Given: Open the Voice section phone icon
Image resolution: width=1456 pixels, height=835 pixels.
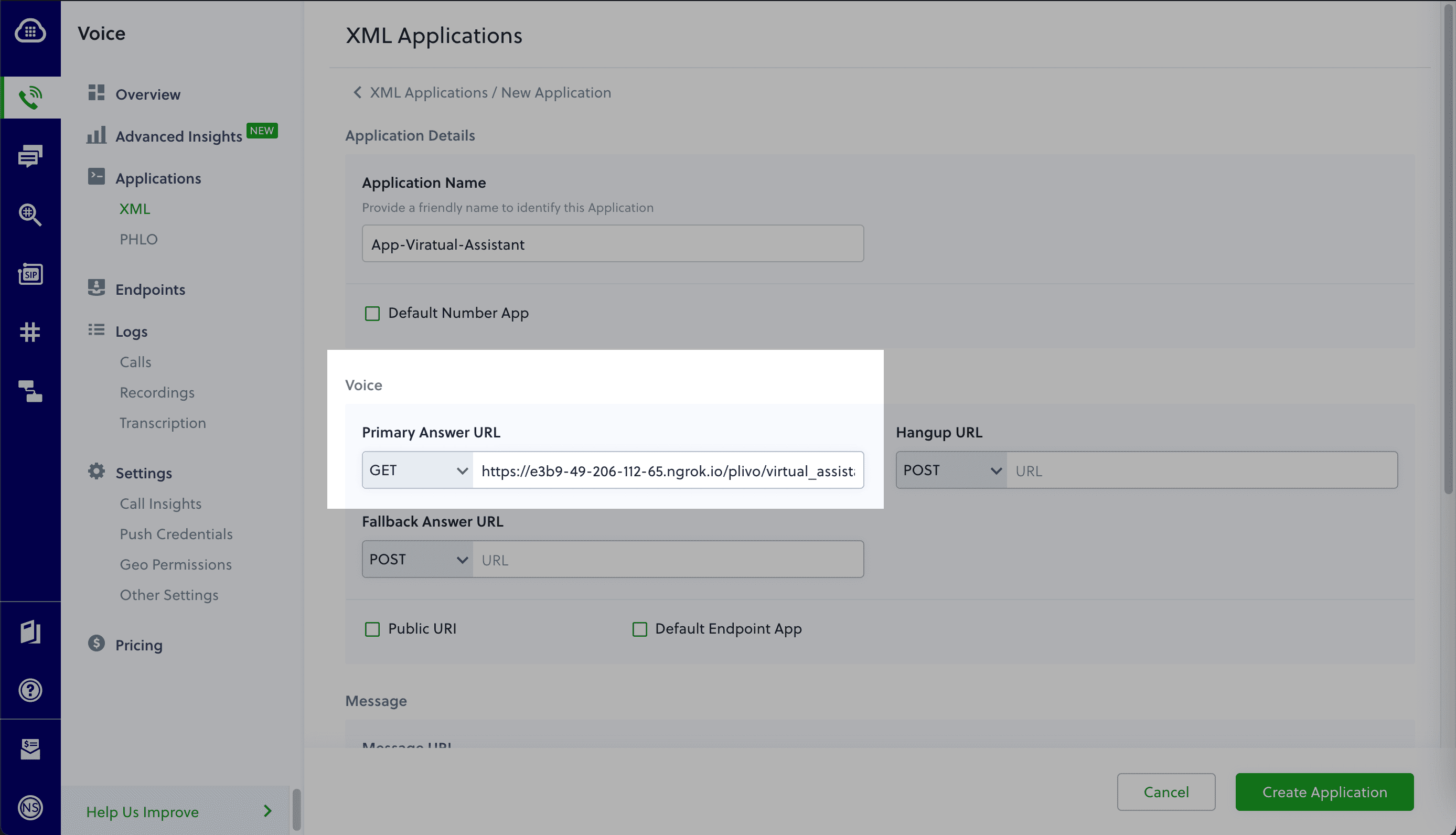Looking at the screenshot, I should [x=30, y=97].
